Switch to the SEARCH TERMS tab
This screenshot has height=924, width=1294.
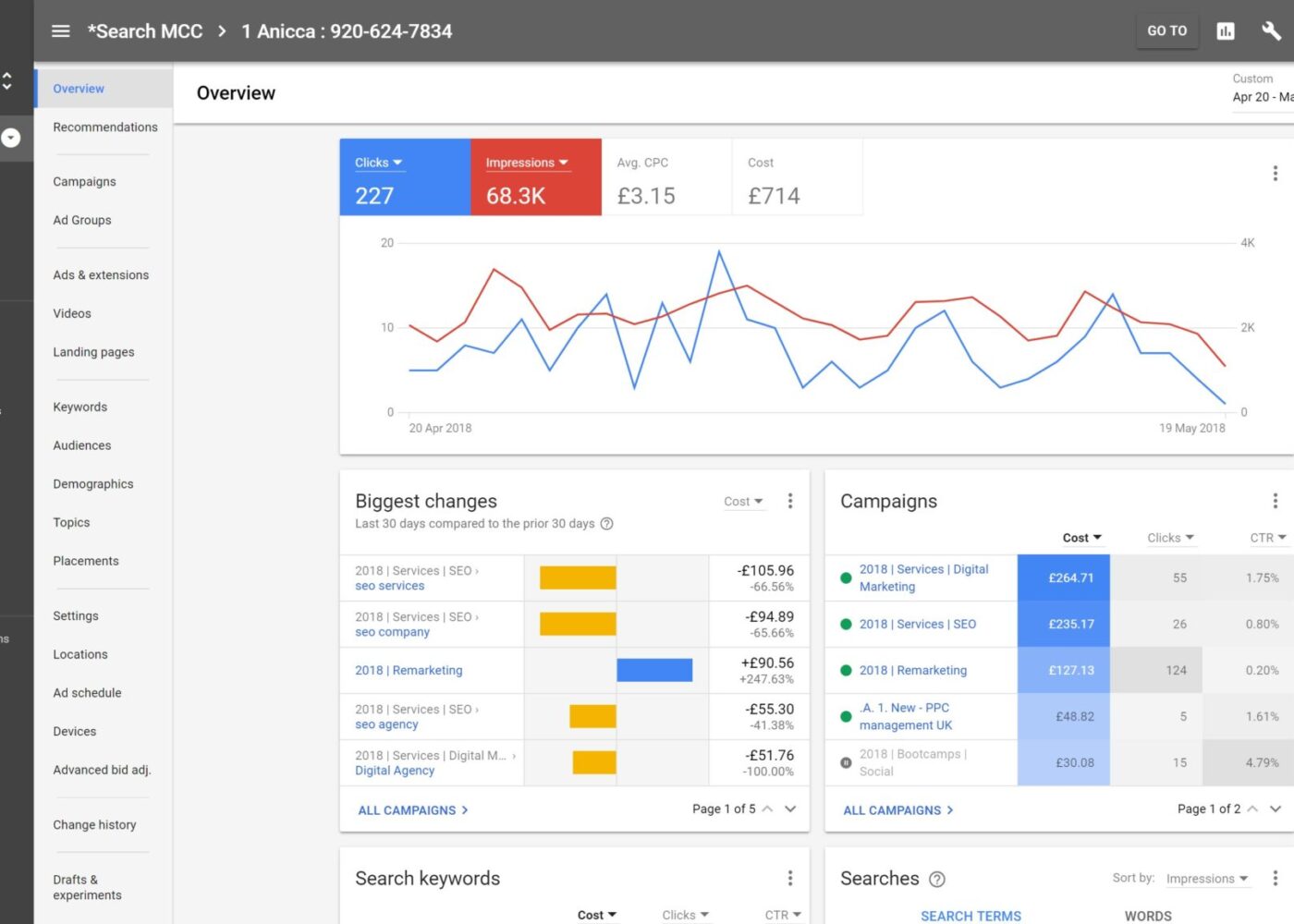(970, 916)
